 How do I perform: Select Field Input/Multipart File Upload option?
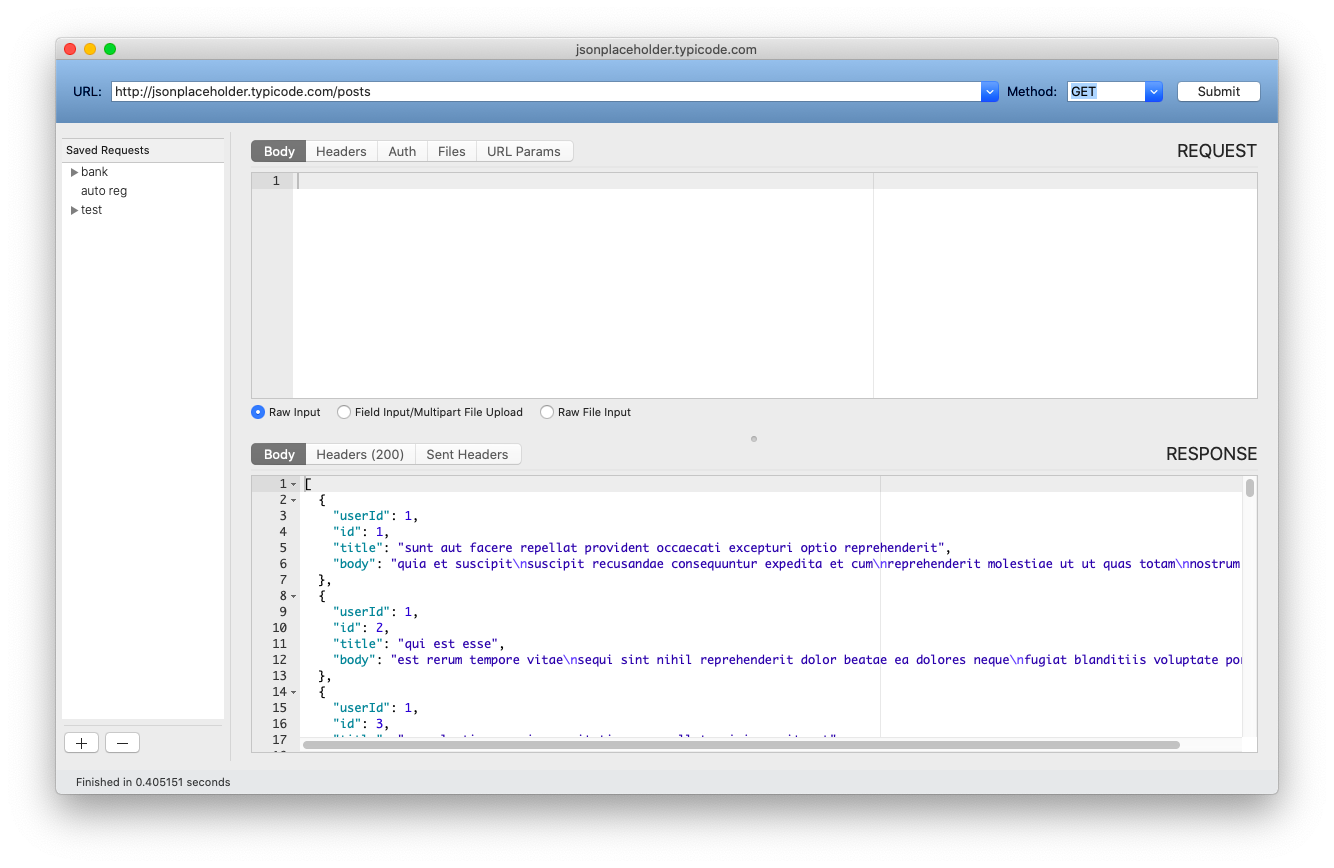[x=344, y=412]
